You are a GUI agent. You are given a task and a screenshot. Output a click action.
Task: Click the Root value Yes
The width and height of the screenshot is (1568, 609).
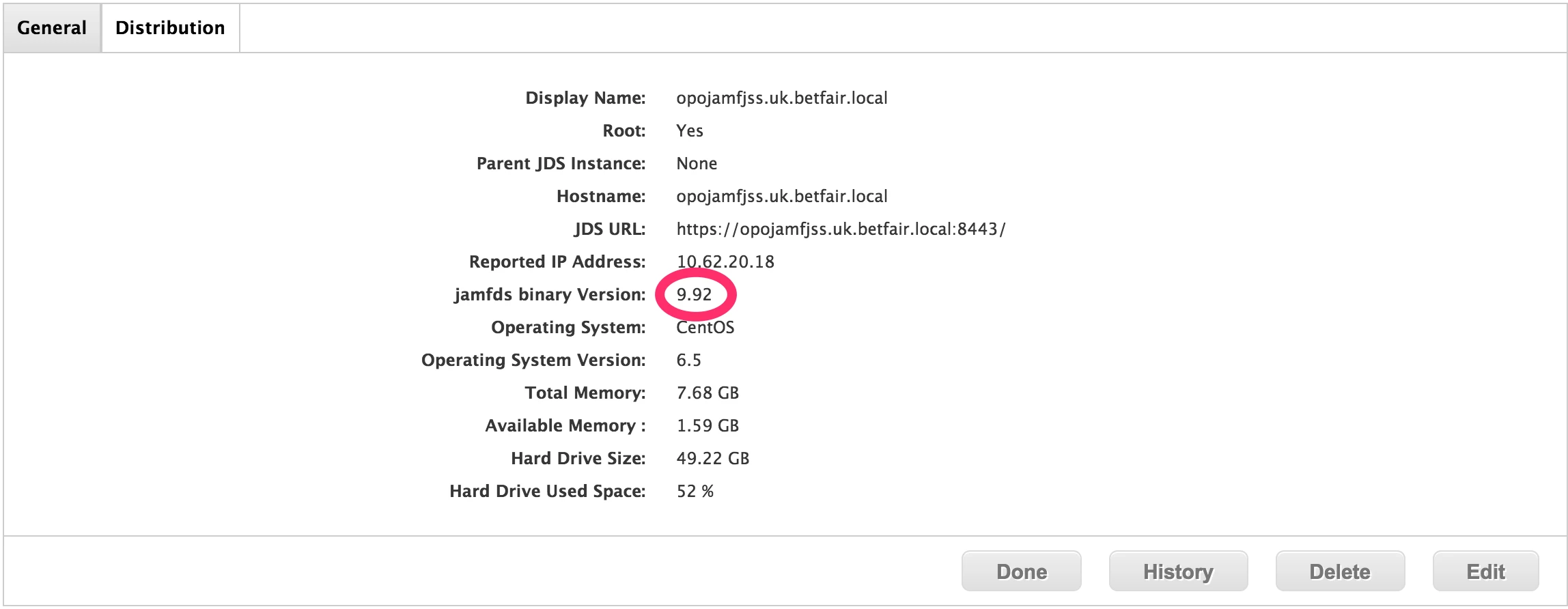pyautogui.click(x=690, y=131)
